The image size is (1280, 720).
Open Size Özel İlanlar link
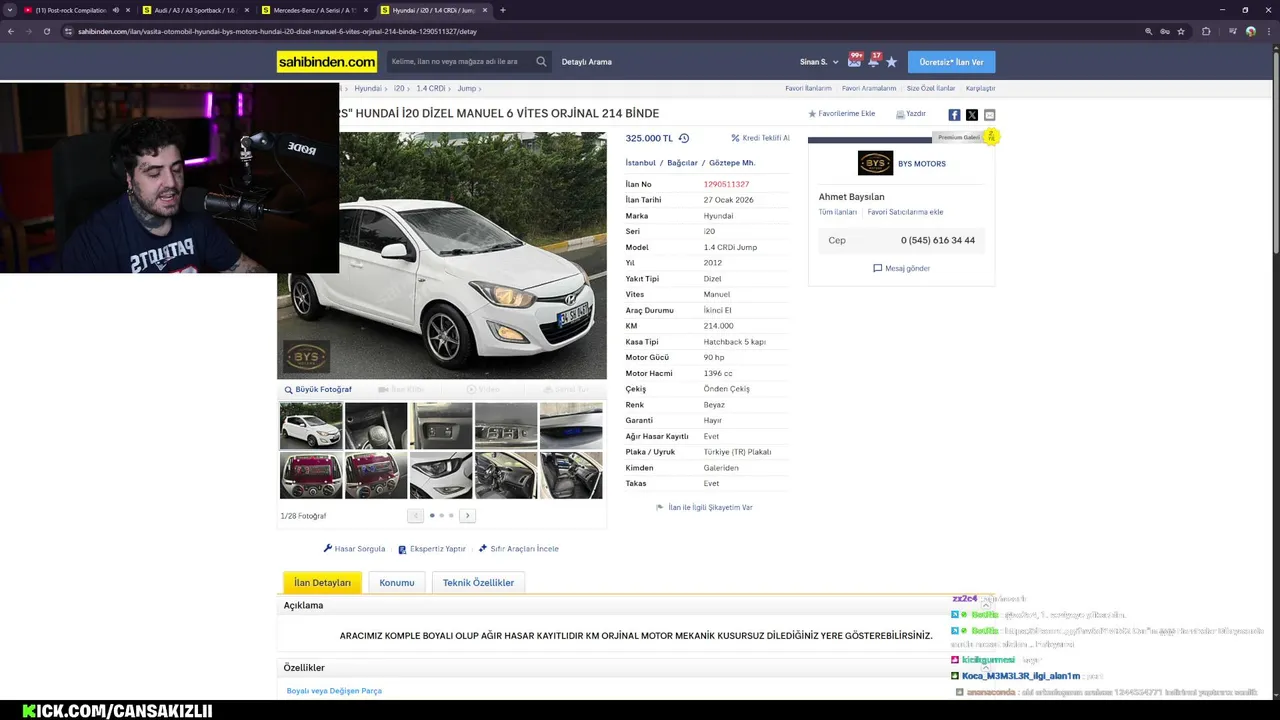point(931,89)
